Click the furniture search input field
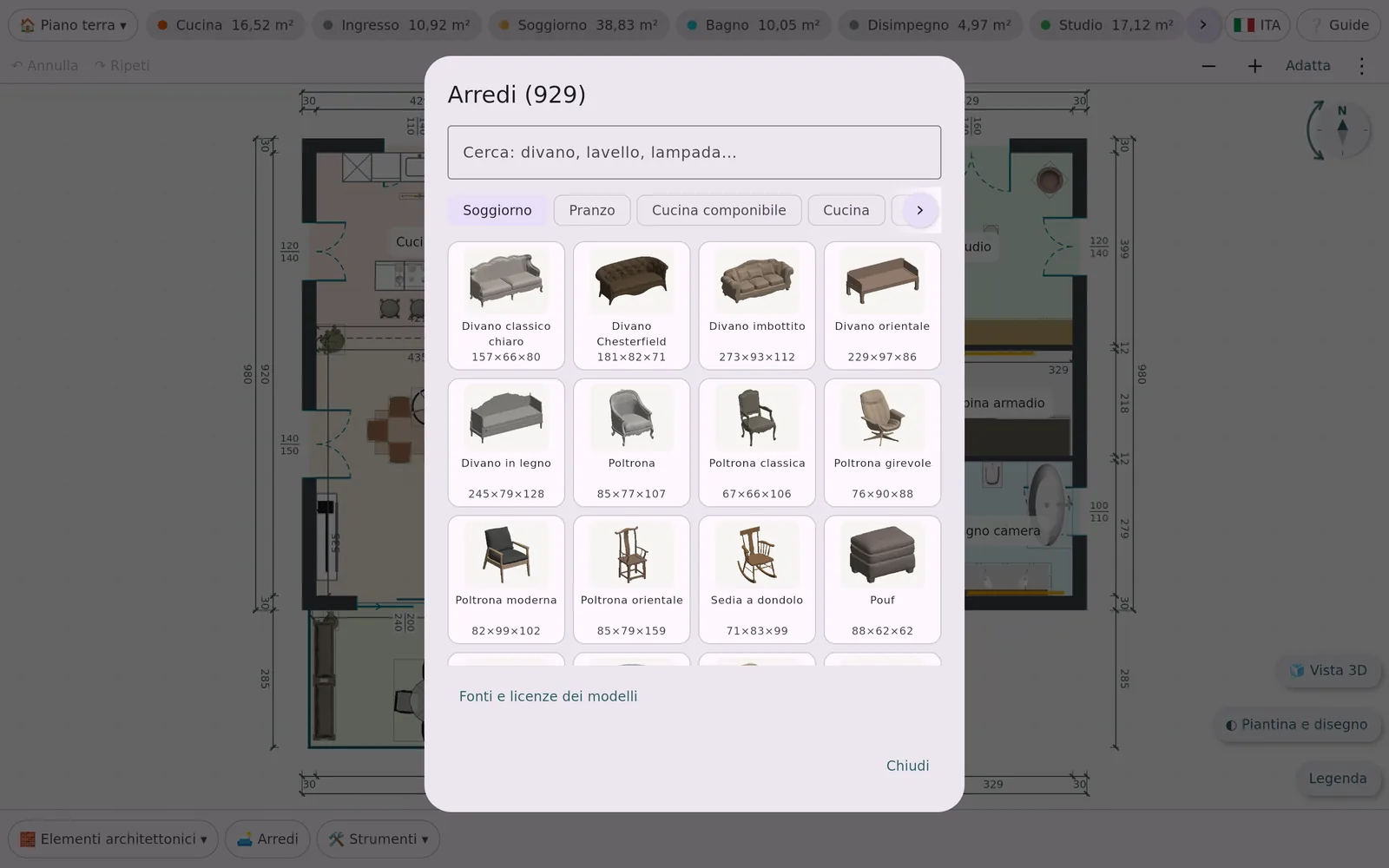1389x868 pixels. (x=694, y=153)
